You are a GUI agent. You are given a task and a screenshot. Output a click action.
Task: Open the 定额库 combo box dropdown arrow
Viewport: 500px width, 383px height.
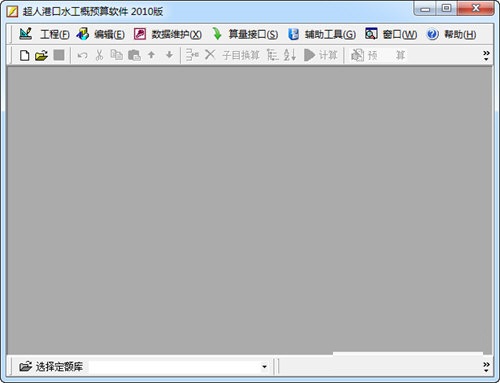264,367
